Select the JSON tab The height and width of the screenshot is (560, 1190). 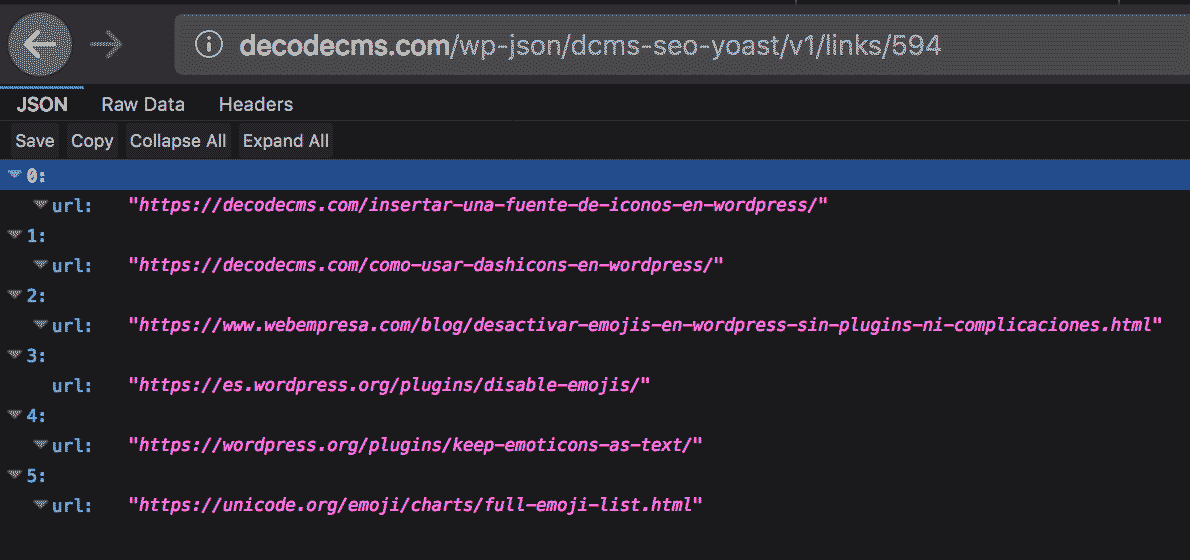point(42,105)
